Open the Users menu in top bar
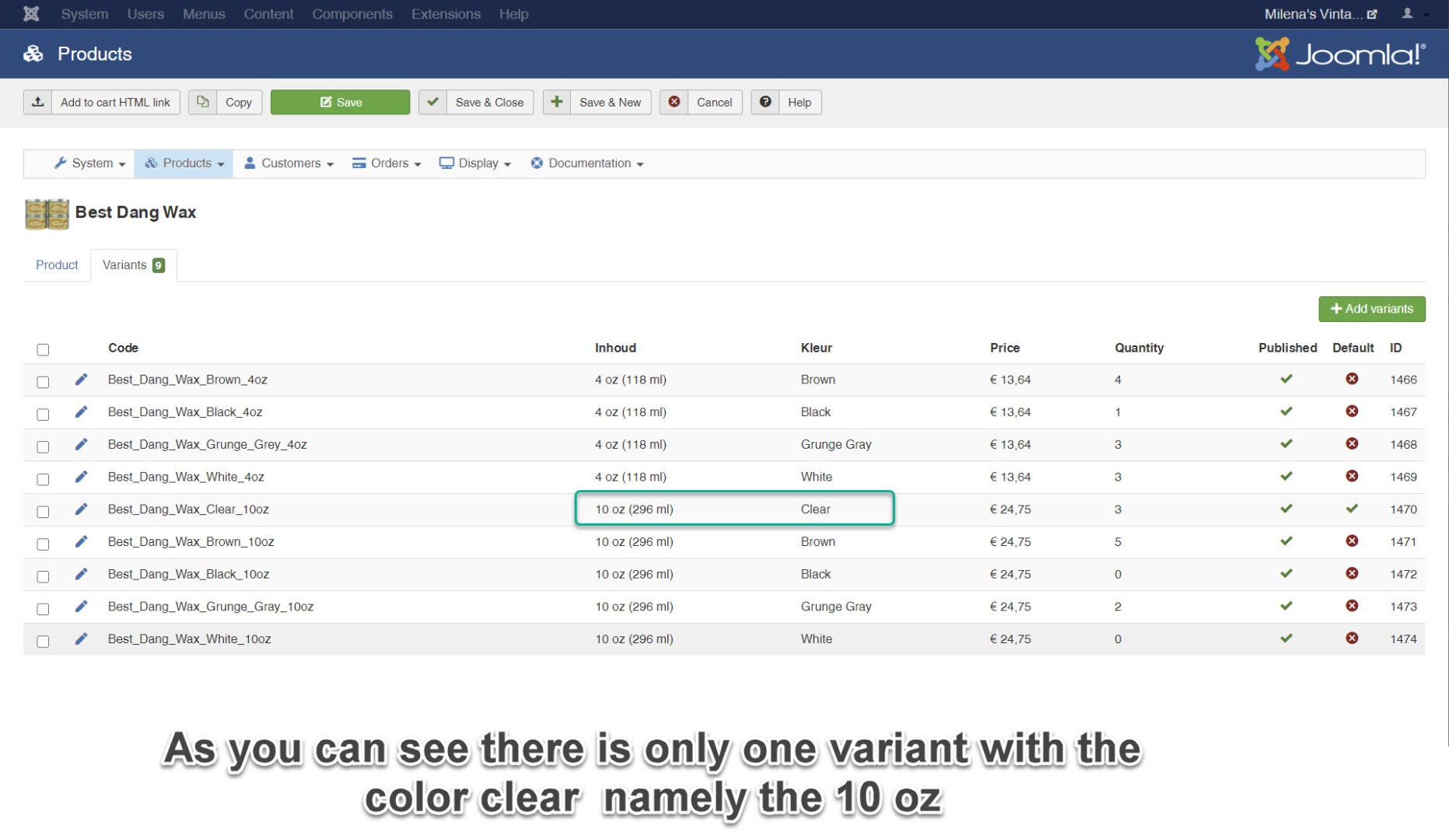Image resolution: width=1449 pixels, height=840 pixels. coord(145,14)
